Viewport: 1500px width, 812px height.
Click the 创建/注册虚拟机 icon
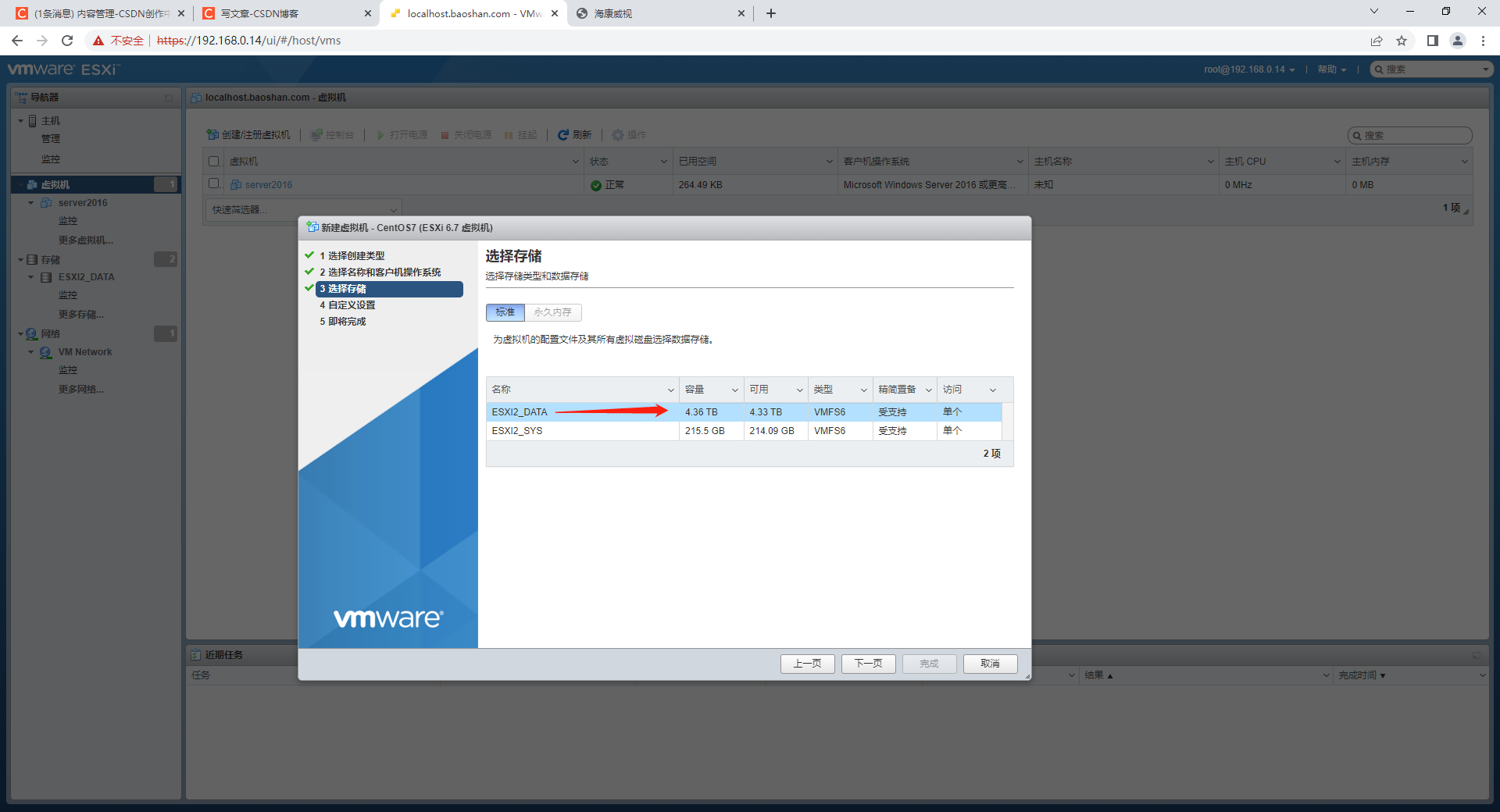(212, 134)
